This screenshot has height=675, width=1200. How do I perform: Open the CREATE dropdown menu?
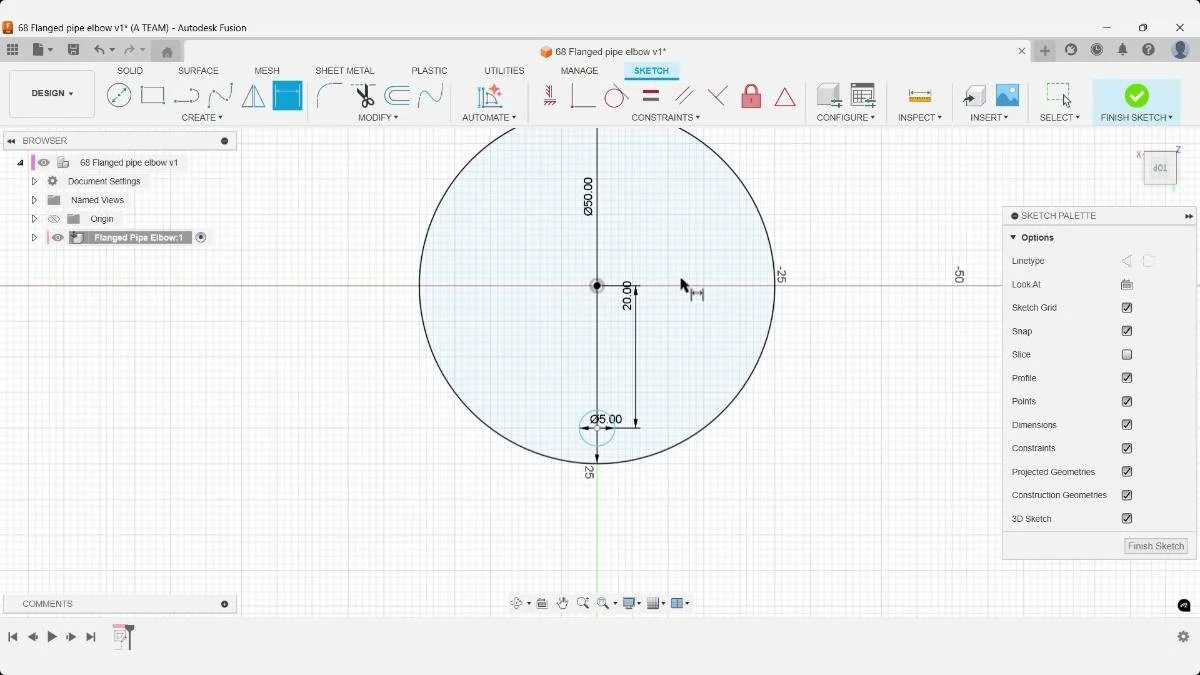[x=202, y=118]
